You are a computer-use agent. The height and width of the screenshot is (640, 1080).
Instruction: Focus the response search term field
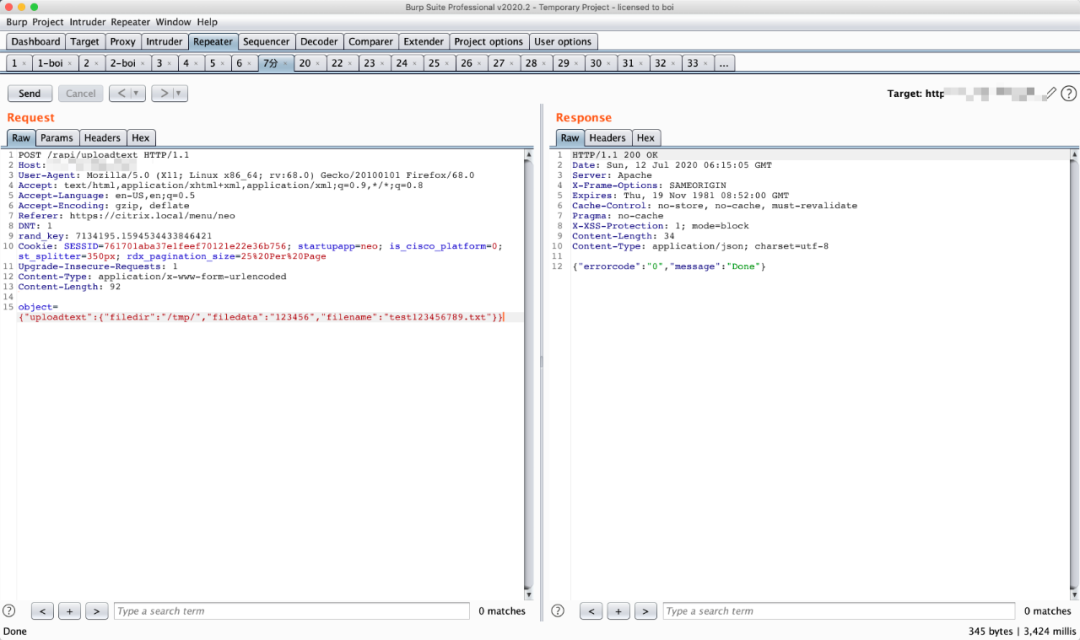[x=839, y=611]
